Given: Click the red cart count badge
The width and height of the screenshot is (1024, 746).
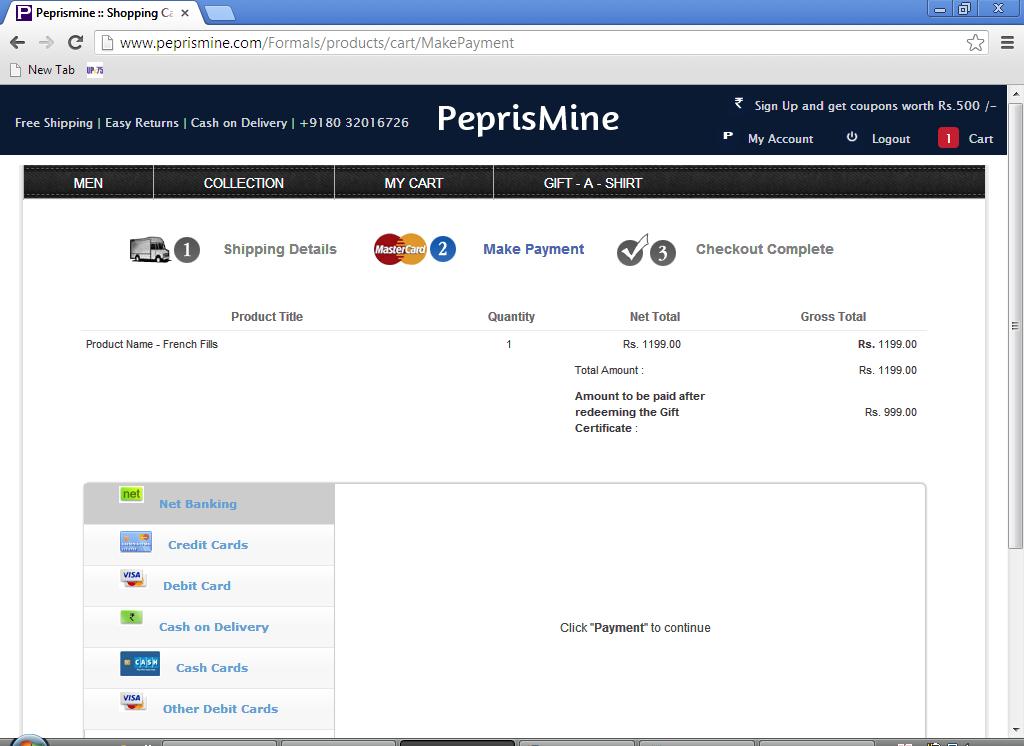Looking at the screenshot, I should click(x=948, y=138).
